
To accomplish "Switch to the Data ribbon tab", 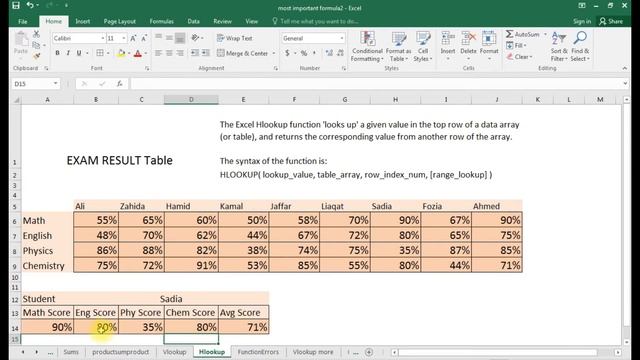I will click(x=193, y=21).
